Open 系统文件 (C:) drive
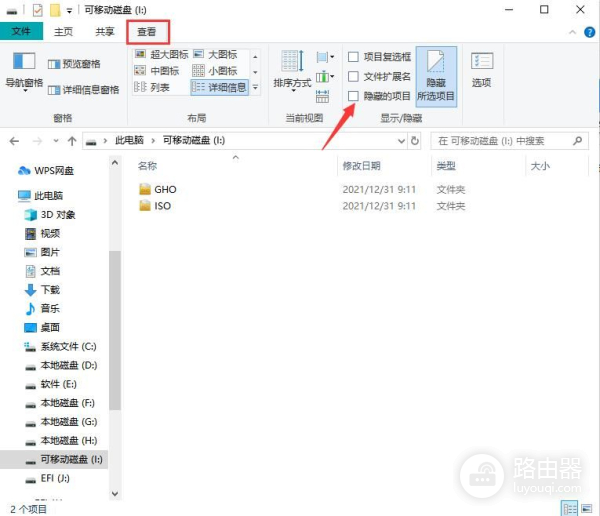 60,346
